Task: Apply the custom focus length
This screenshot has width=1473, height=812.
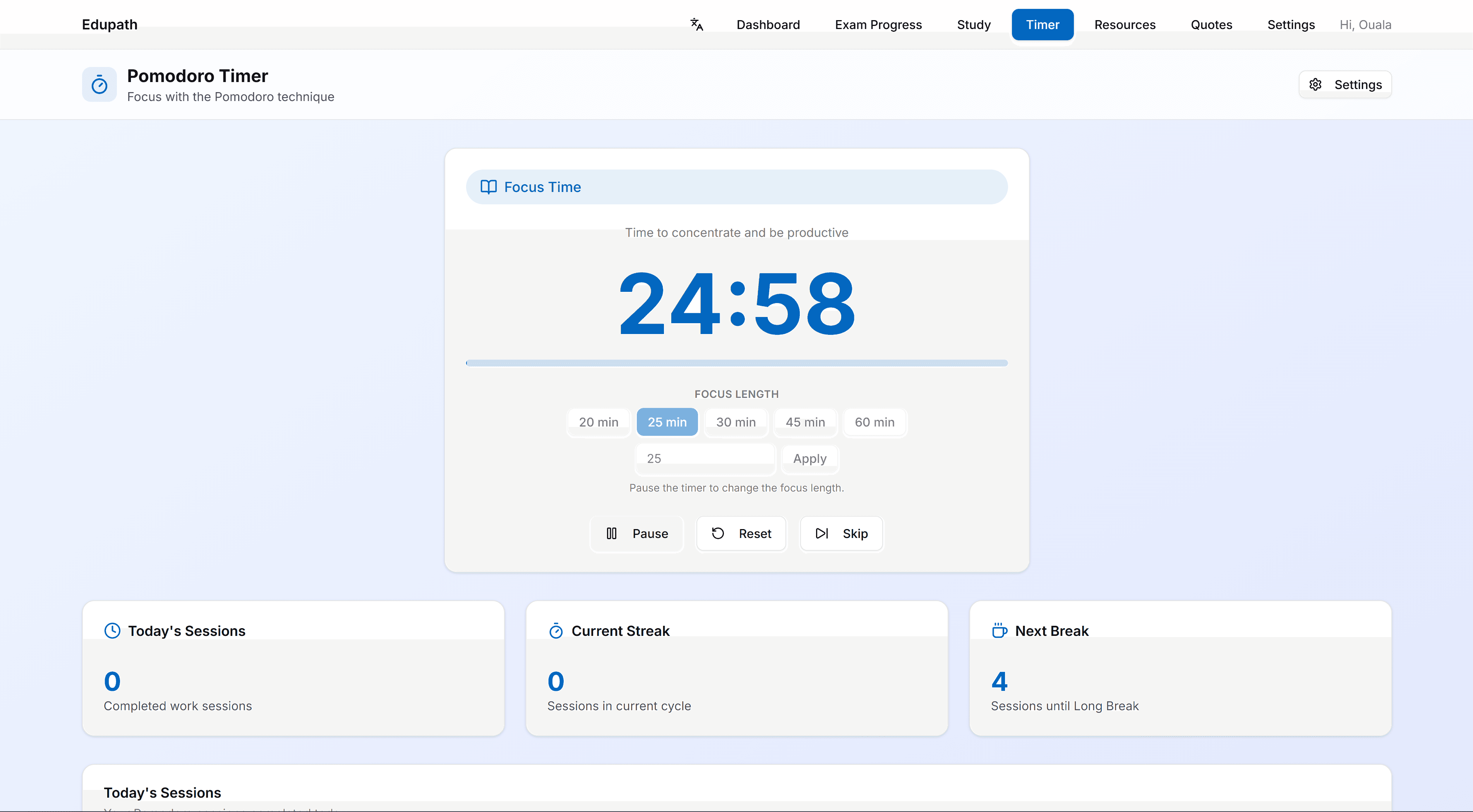Action: tap(809, 458)
